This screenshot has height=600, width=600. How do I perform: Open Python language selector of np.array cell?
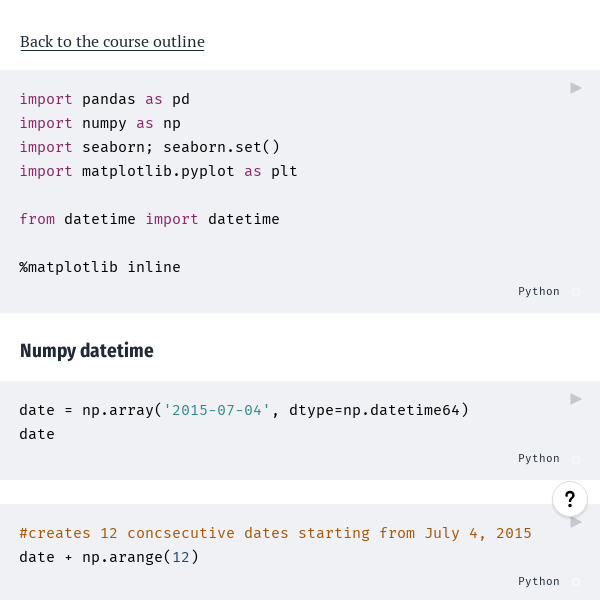(x=538, y=458)
